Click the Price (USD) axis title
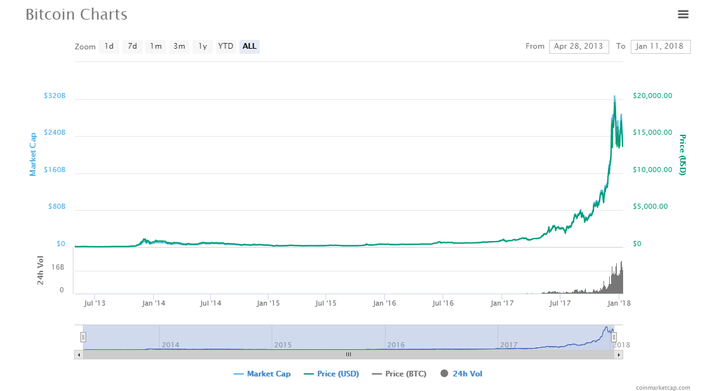This screenshot has height=391, width=720. tap(682, 155)
